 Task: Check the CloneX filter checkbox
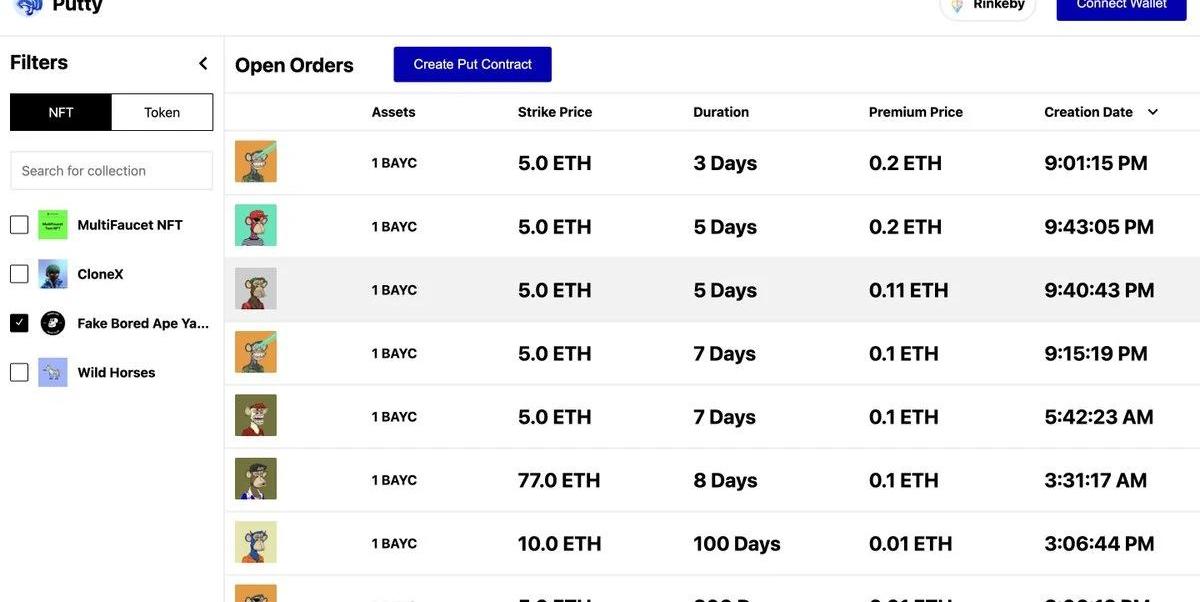[x=19, y=274]
